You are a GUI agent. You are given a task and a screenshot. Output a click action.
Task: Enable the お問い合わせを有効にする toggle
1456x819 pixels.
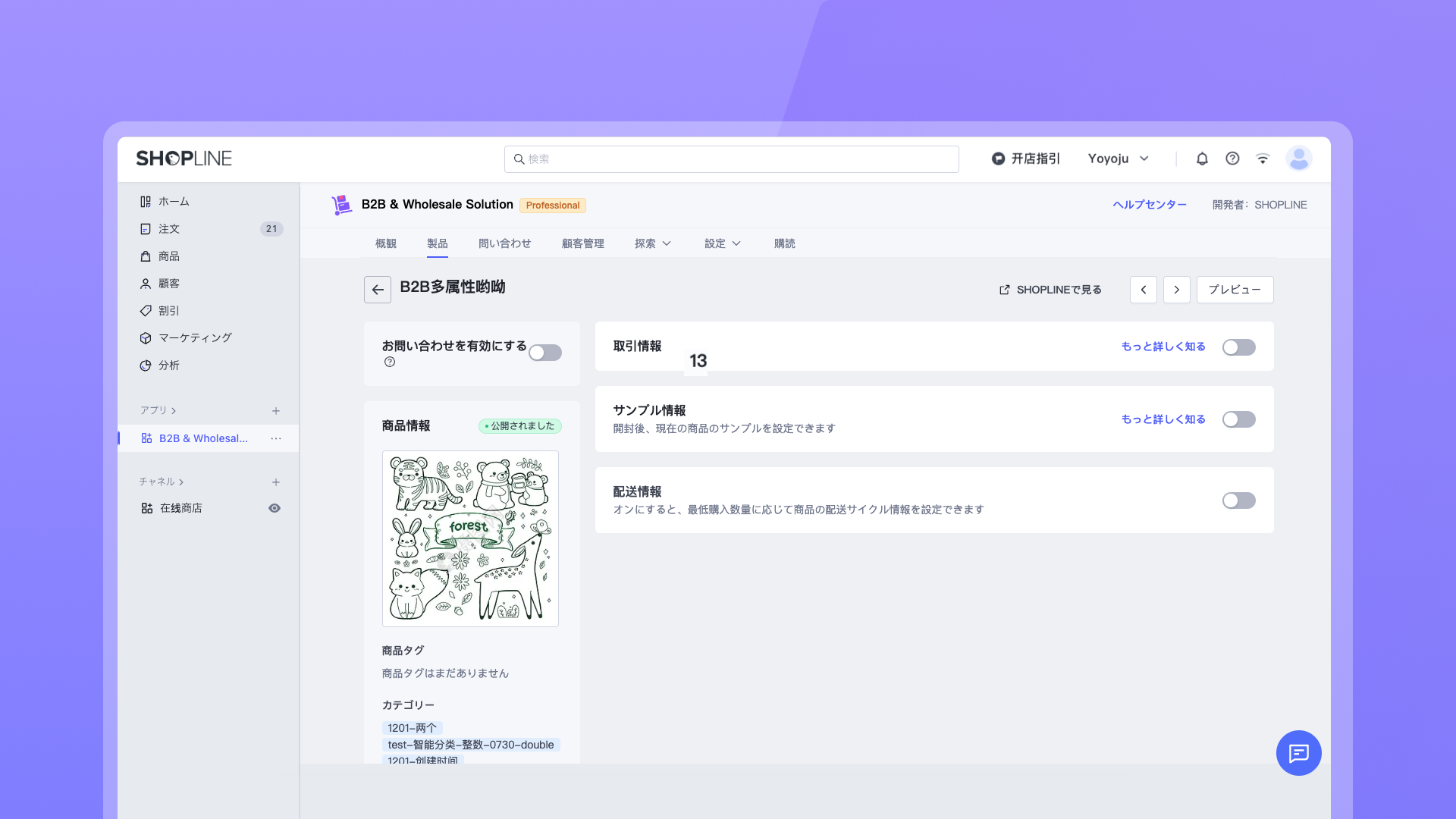click(545, 353)
